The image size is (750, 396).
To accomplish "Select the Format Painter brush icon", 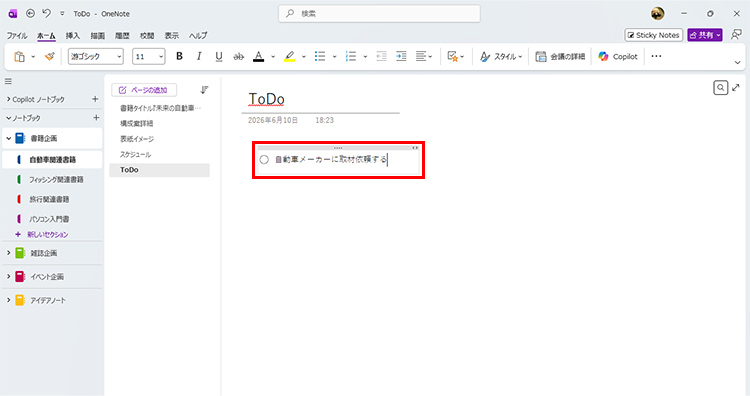I will (49, 56).
